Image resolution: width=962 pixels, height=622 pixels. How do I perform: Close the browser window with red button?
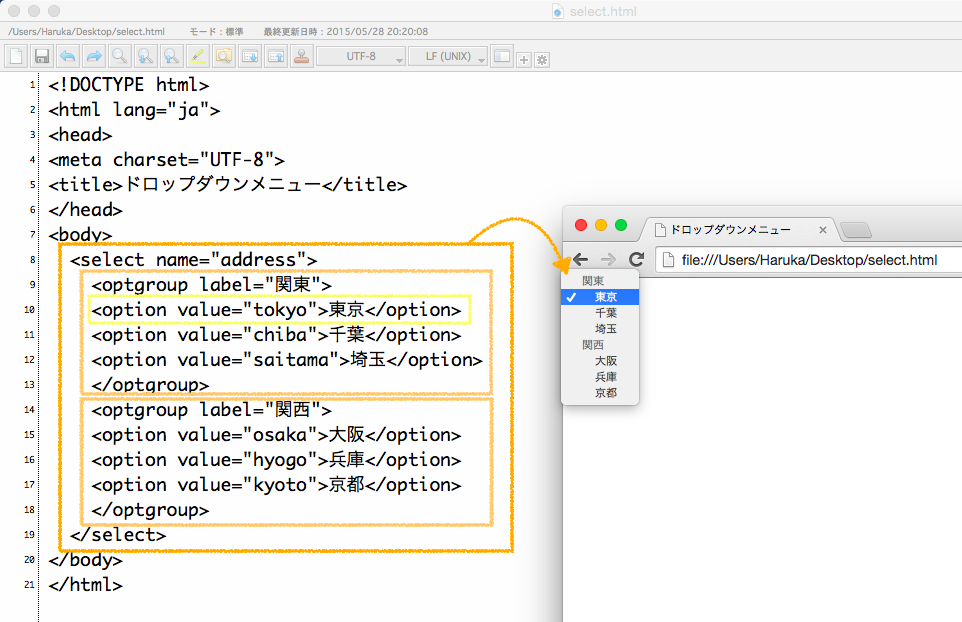(580, 225)
